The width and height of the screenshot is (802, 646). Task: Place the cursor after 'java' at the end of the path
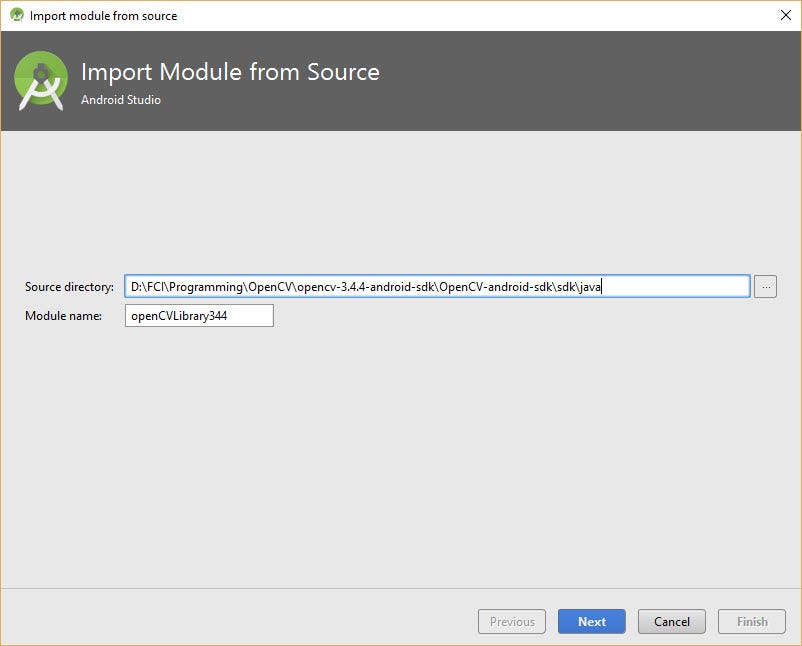pos(602,287)
